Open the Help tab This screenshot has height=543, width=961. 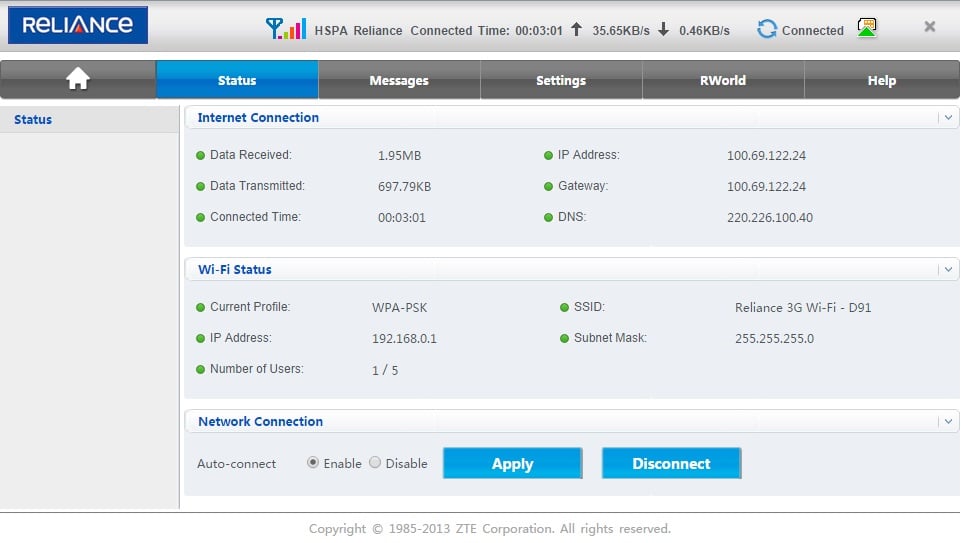tap(882, 80)
